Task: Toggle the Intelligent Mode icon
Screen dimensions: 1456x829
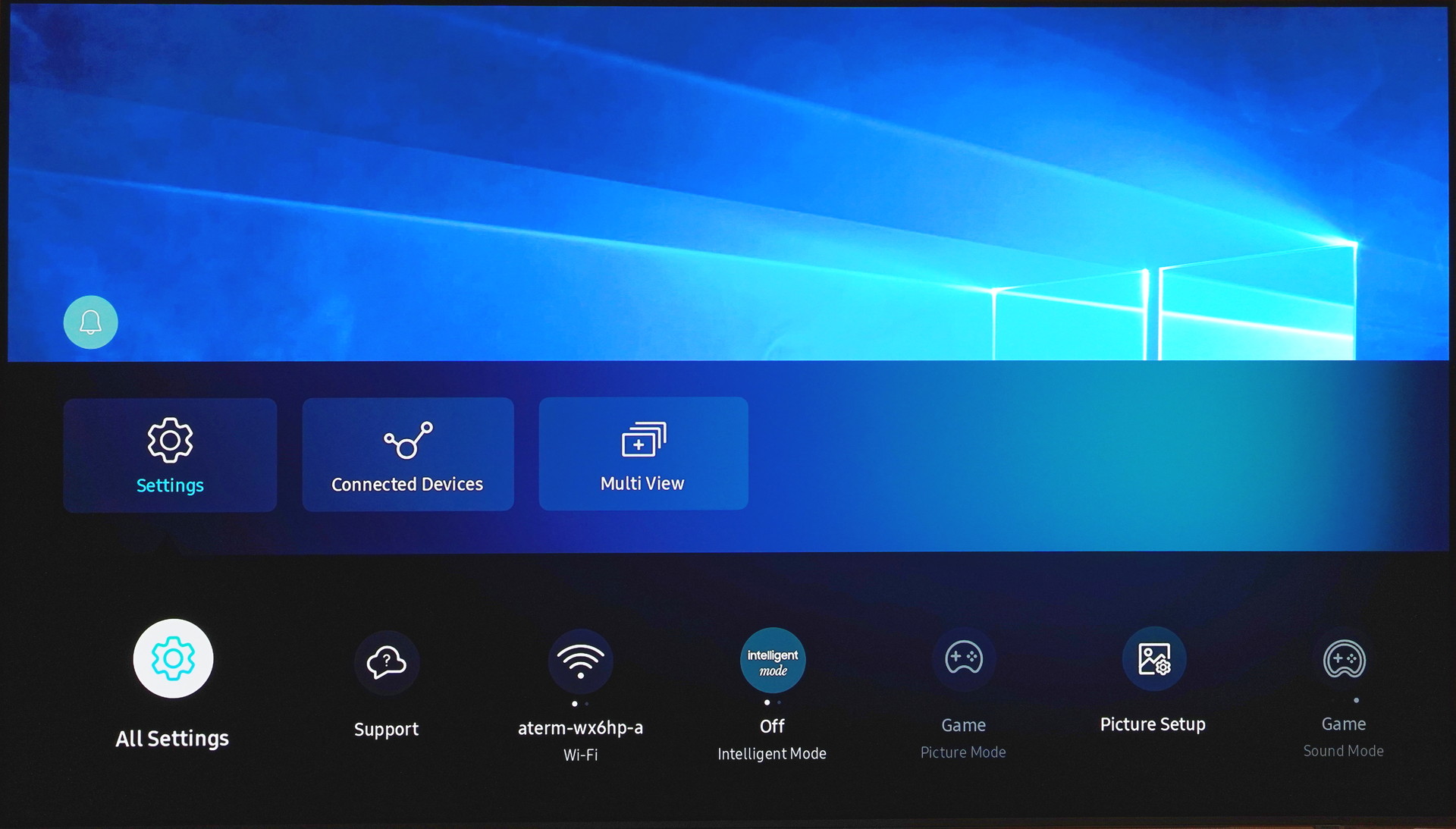Action: click(773, 661)
